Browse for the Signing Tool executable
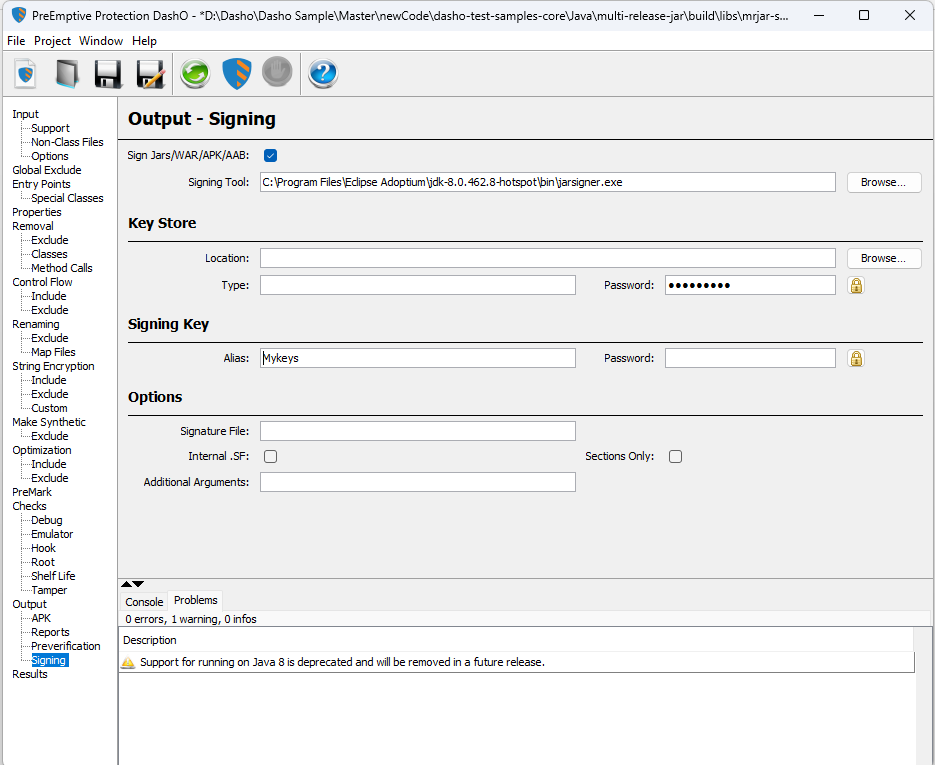 (884, 182)
